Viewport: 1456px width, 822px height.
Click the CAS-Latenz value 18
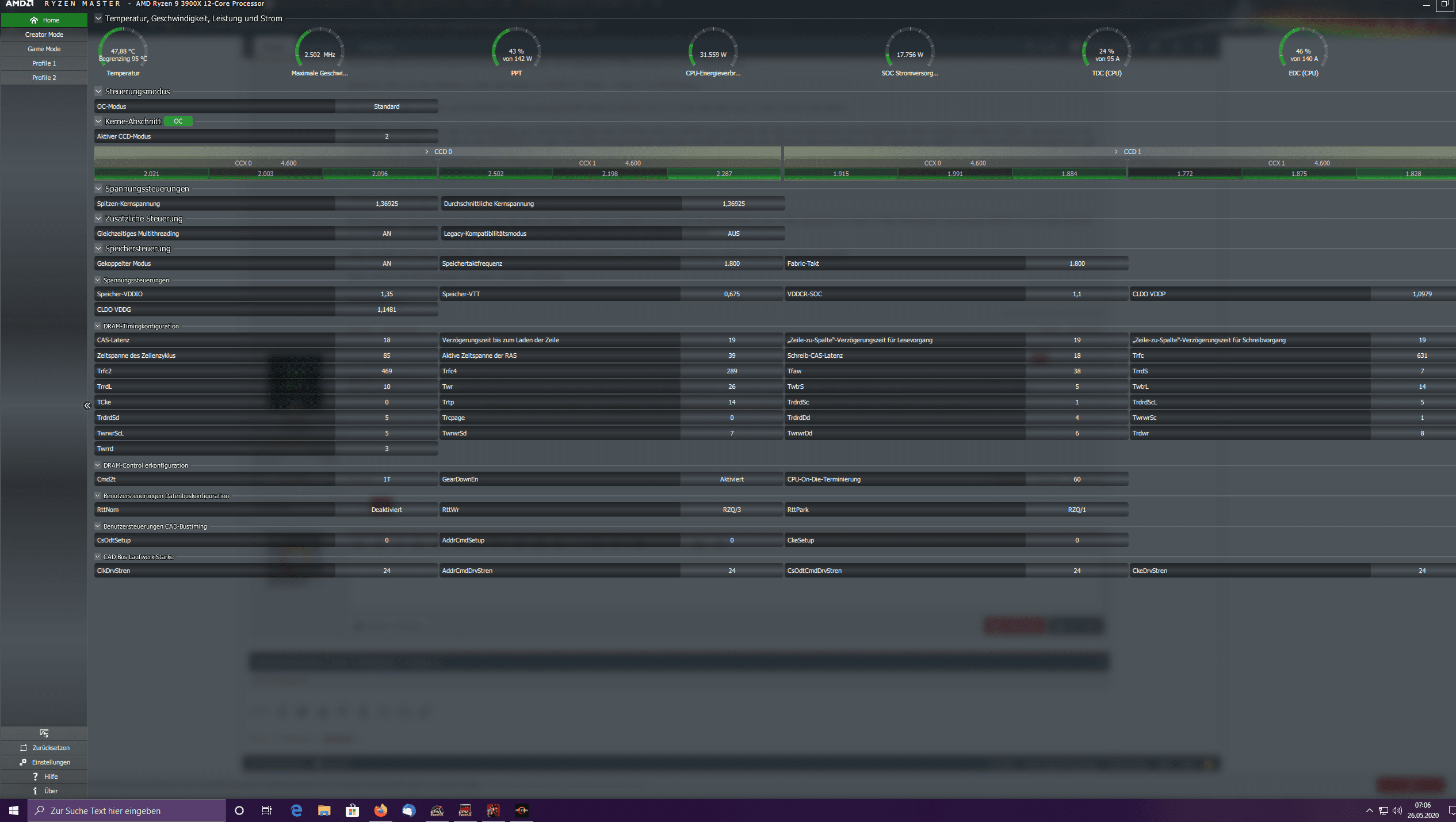(x=387, y=340)
